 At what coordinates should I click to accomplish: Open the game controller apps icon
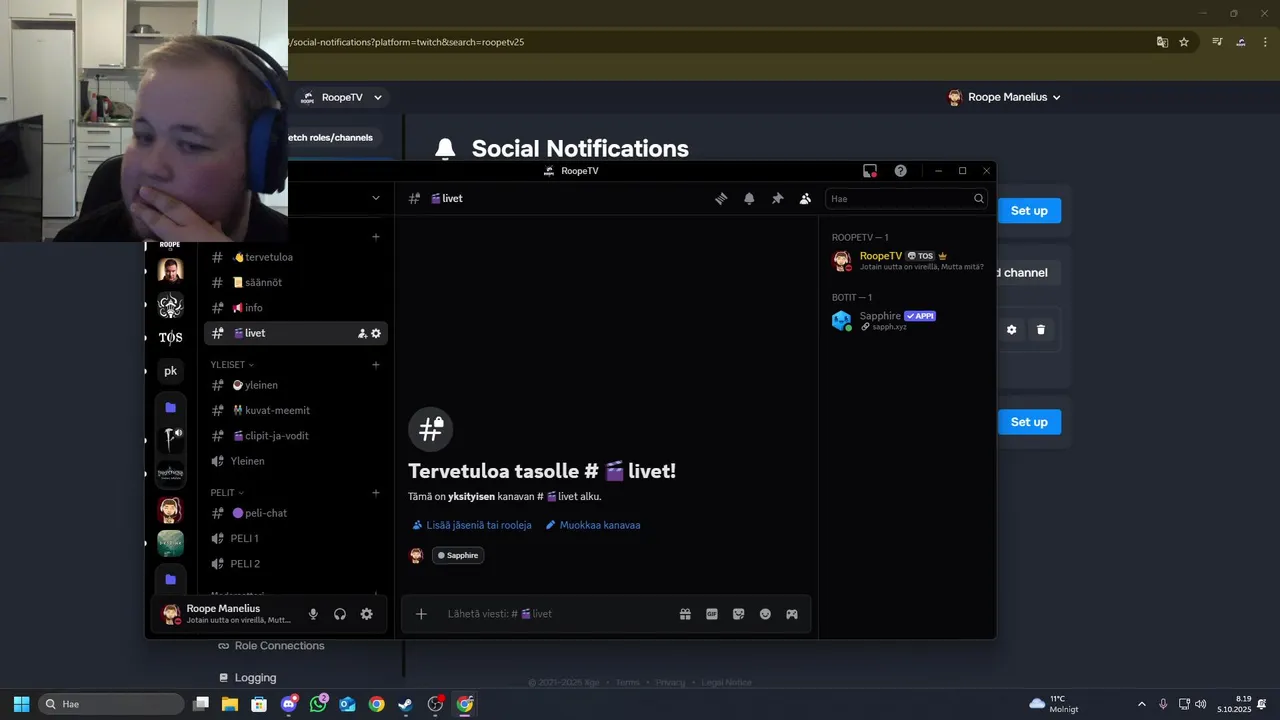(x=792, y=614)
